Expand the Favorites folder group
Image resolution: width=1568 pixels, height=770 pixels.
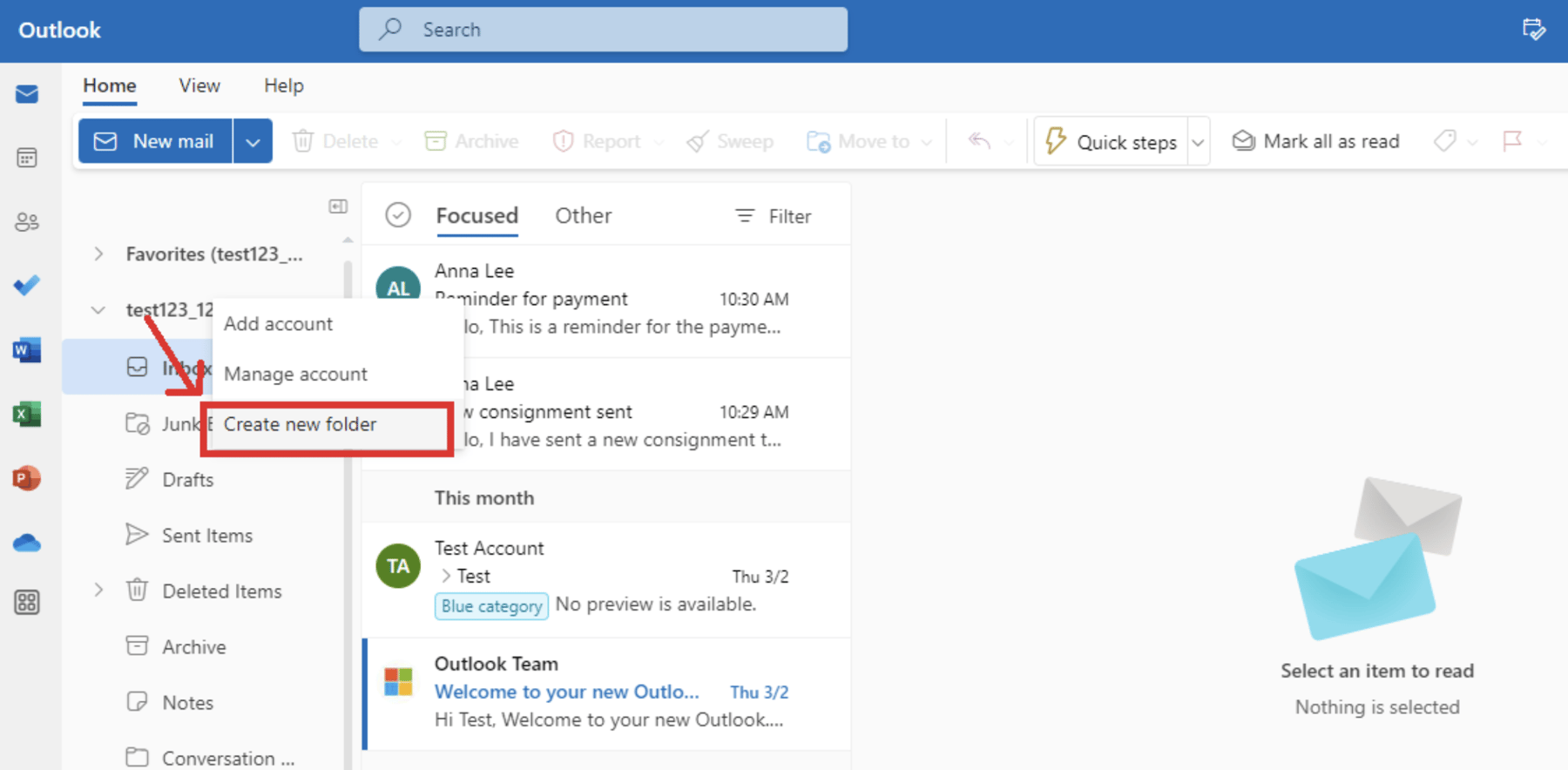click(98, 254)
